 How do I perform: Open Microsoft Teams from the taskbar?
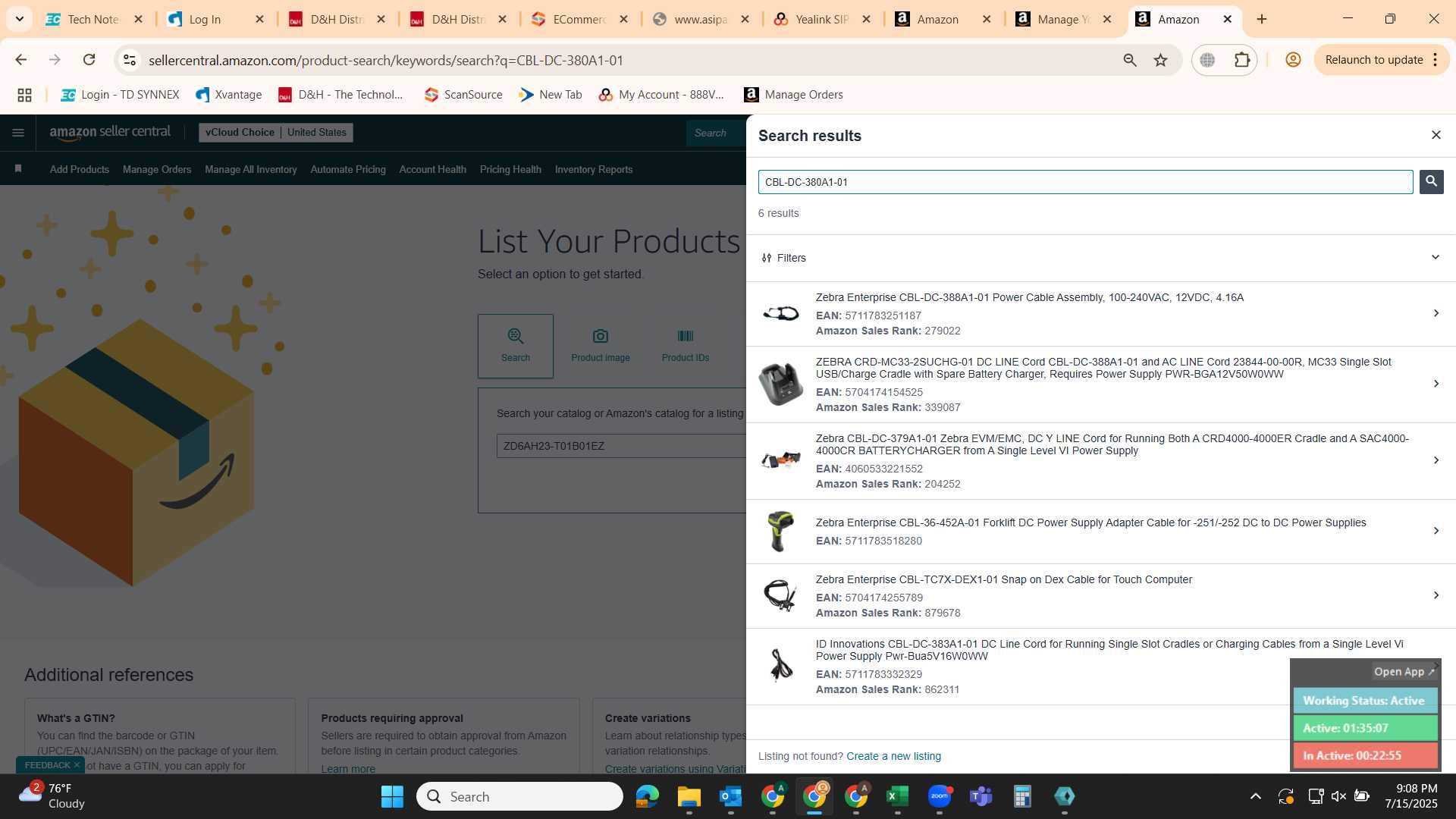[x=981, y=796]
